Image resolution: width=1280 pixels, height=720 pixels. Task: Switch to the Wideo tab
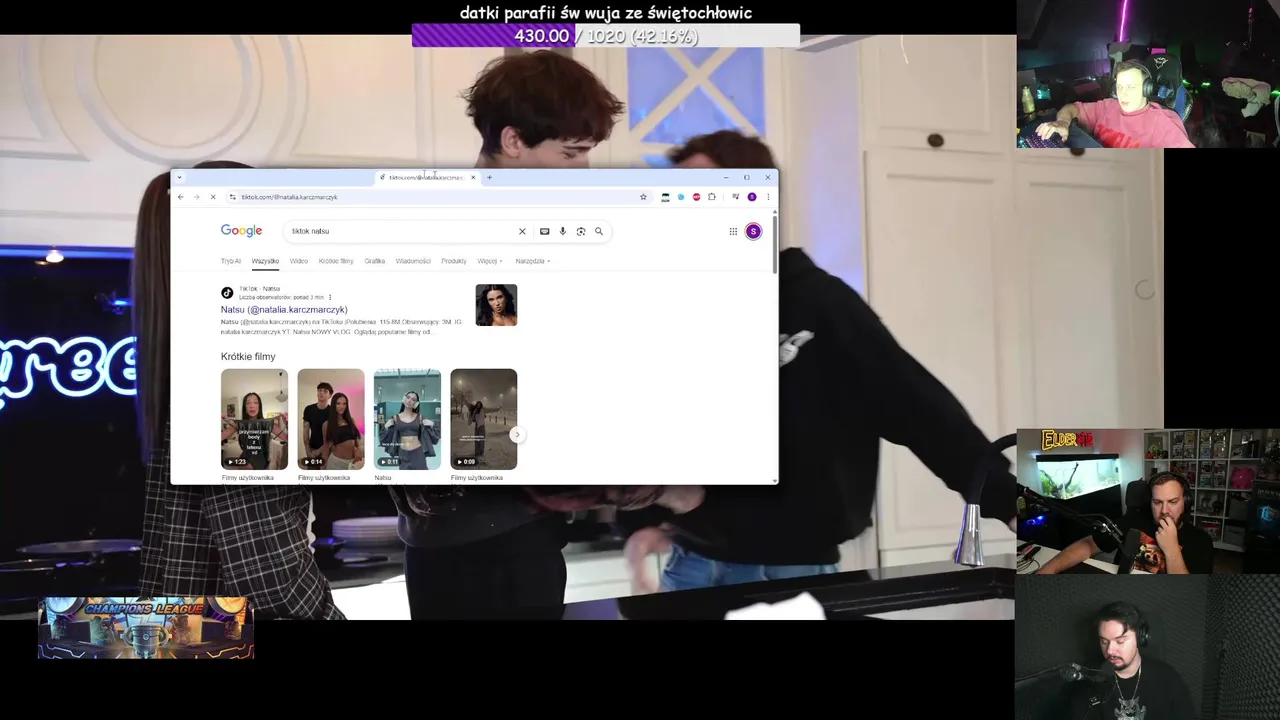point(299,261)
